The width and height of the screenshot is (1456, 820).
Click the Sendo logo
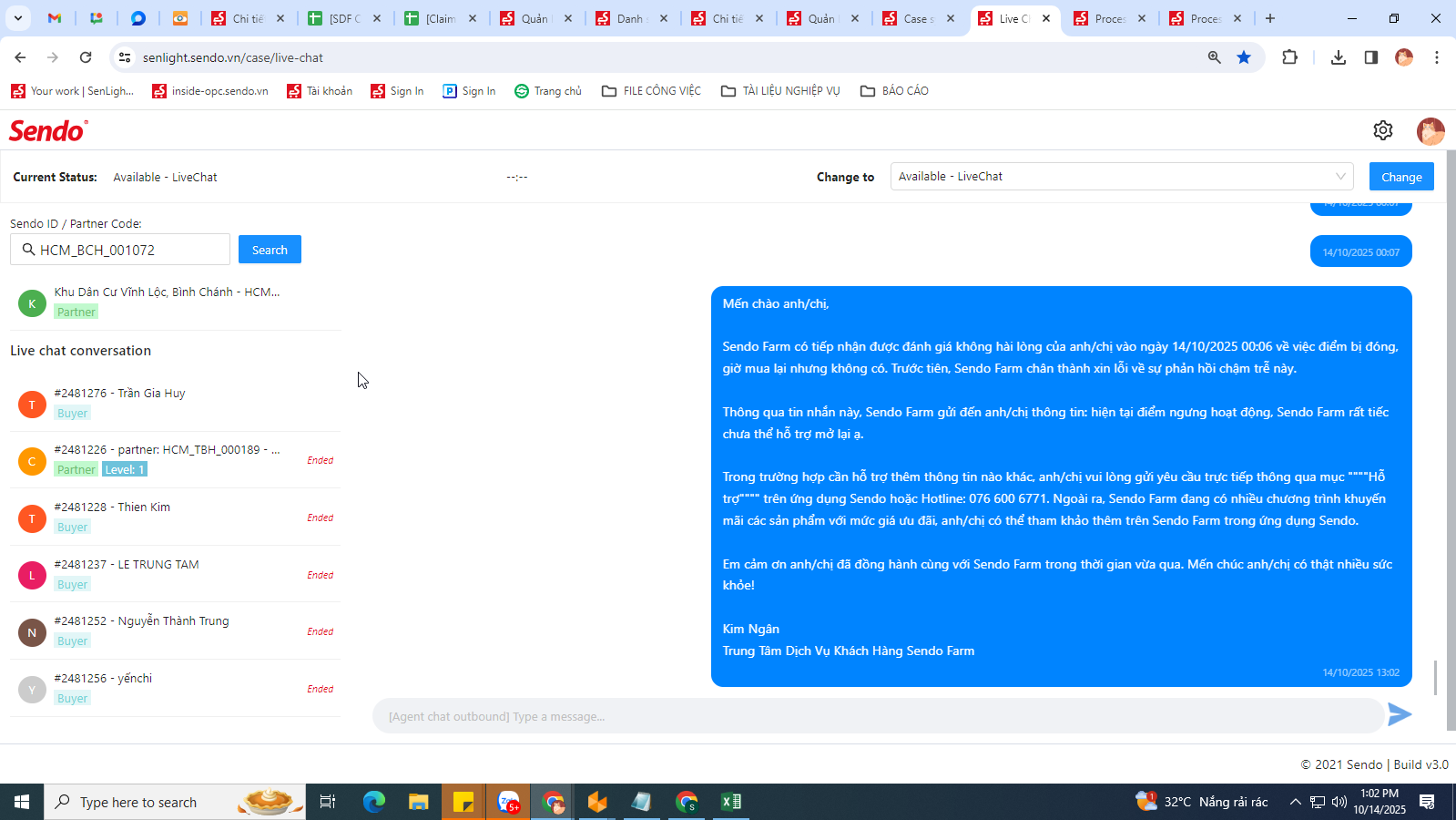(48, 131)
